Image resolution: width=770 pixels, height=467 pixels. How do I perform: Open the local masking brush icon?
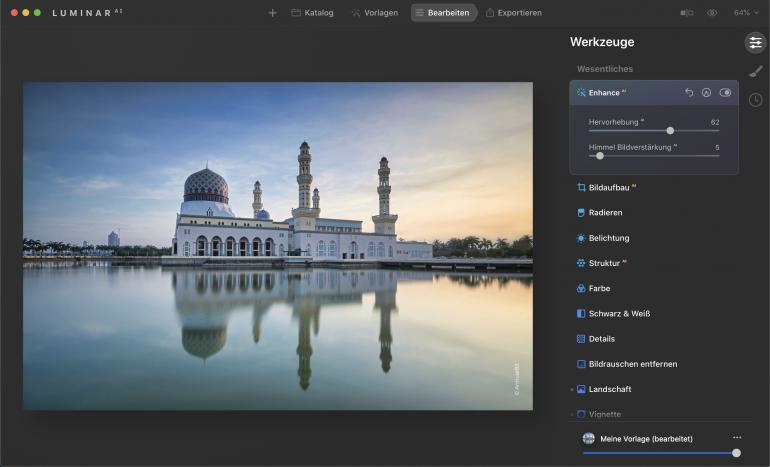[x=755, y=72]
